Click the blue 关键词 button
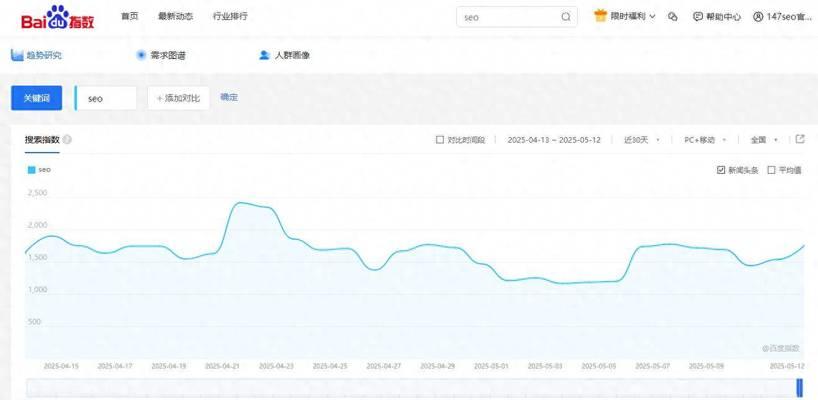Screen dimensions: 818x400 coord(37,98)
